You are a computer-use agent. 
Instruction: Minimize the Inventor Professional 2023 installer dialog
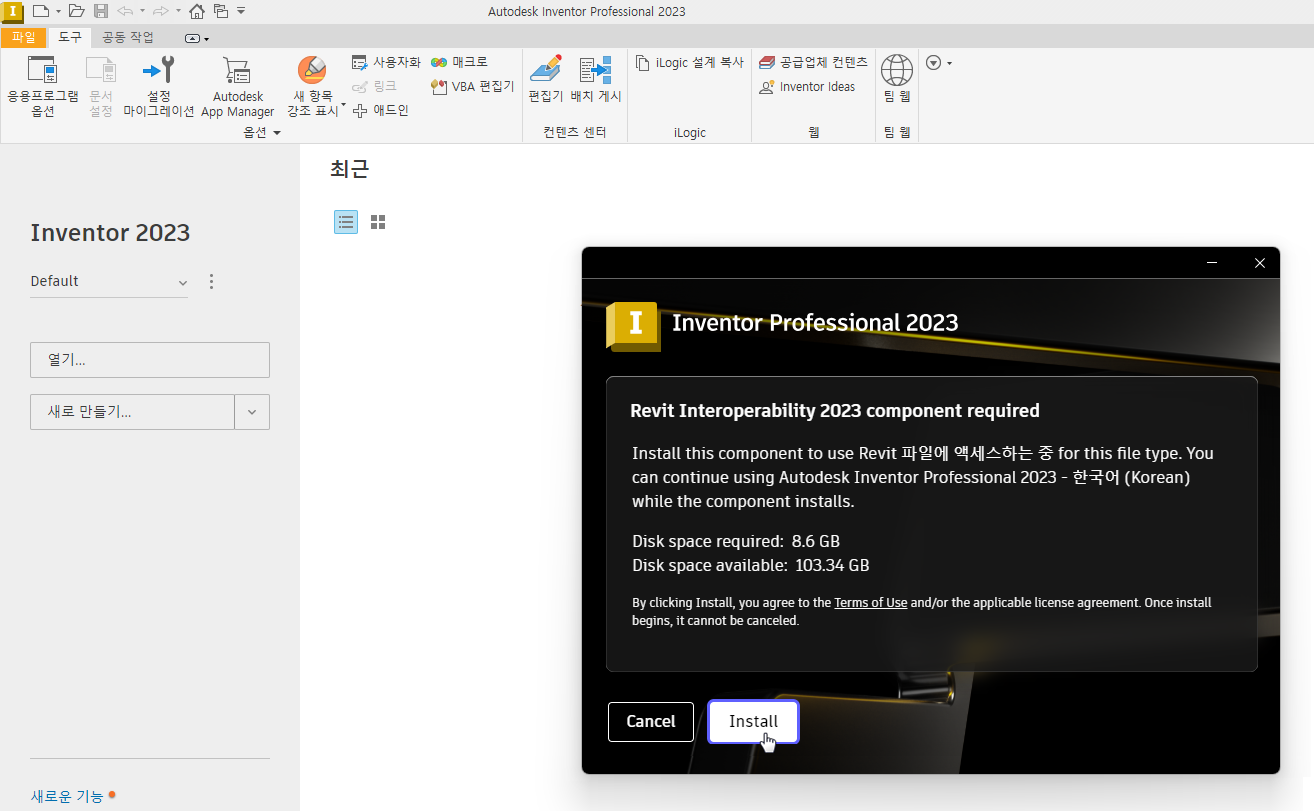(x=1212, y=263)
